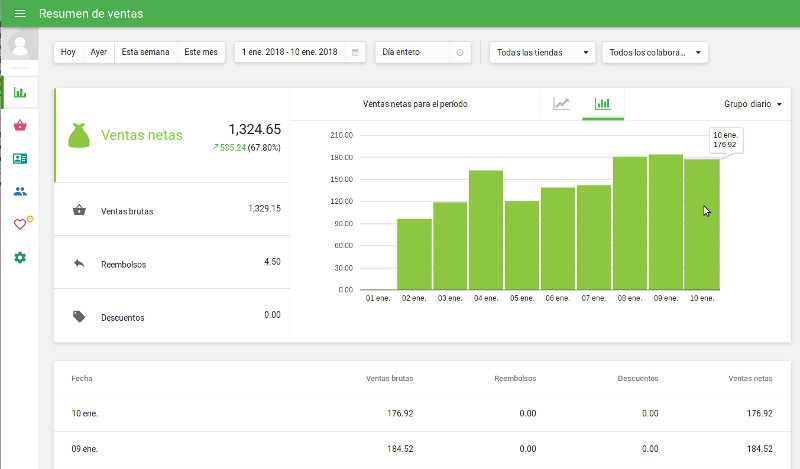Open the reports bar chart sidebar icon
The image size is (800, 469).
coord(20,93)
